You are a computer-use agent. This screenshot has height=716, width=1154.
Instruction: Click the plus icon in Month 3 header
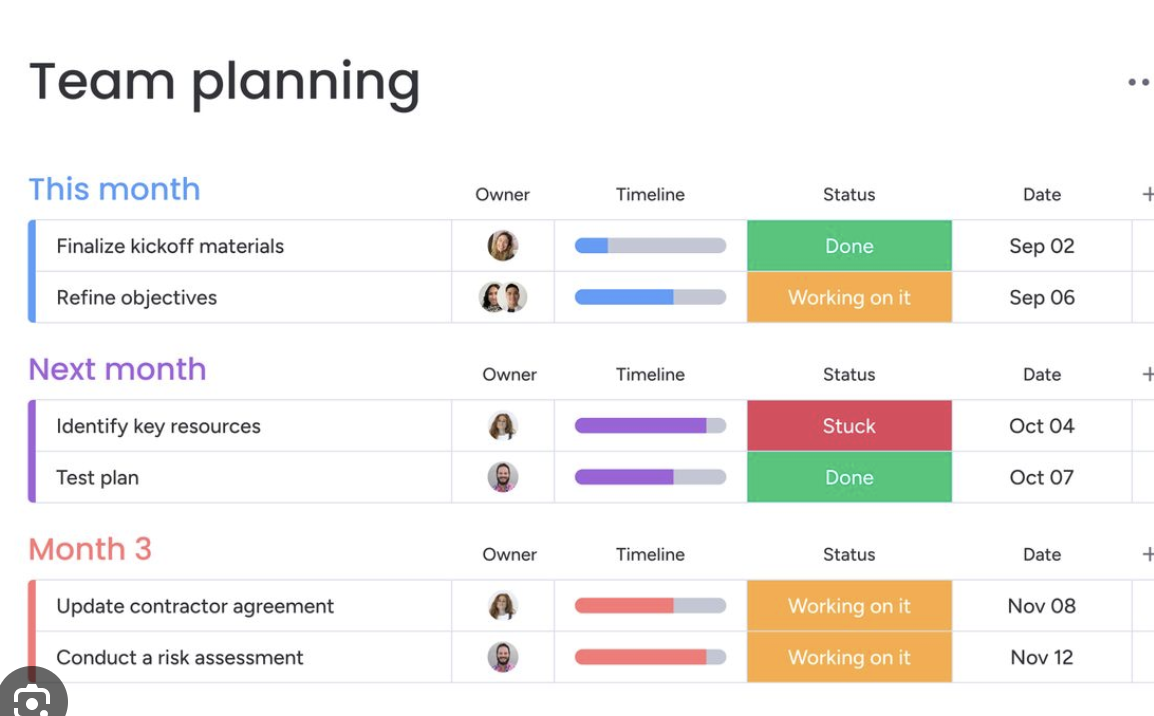pos(1147,554)
